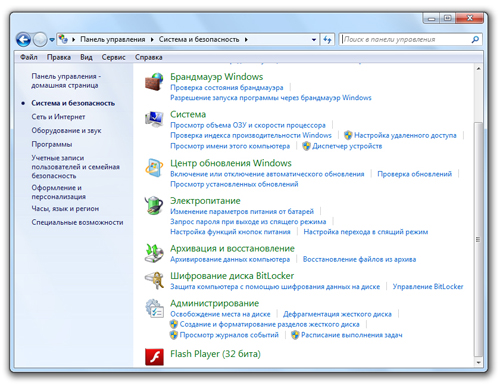
Task: Expand the address bar history dropdown
Action: tap(314, 40)
